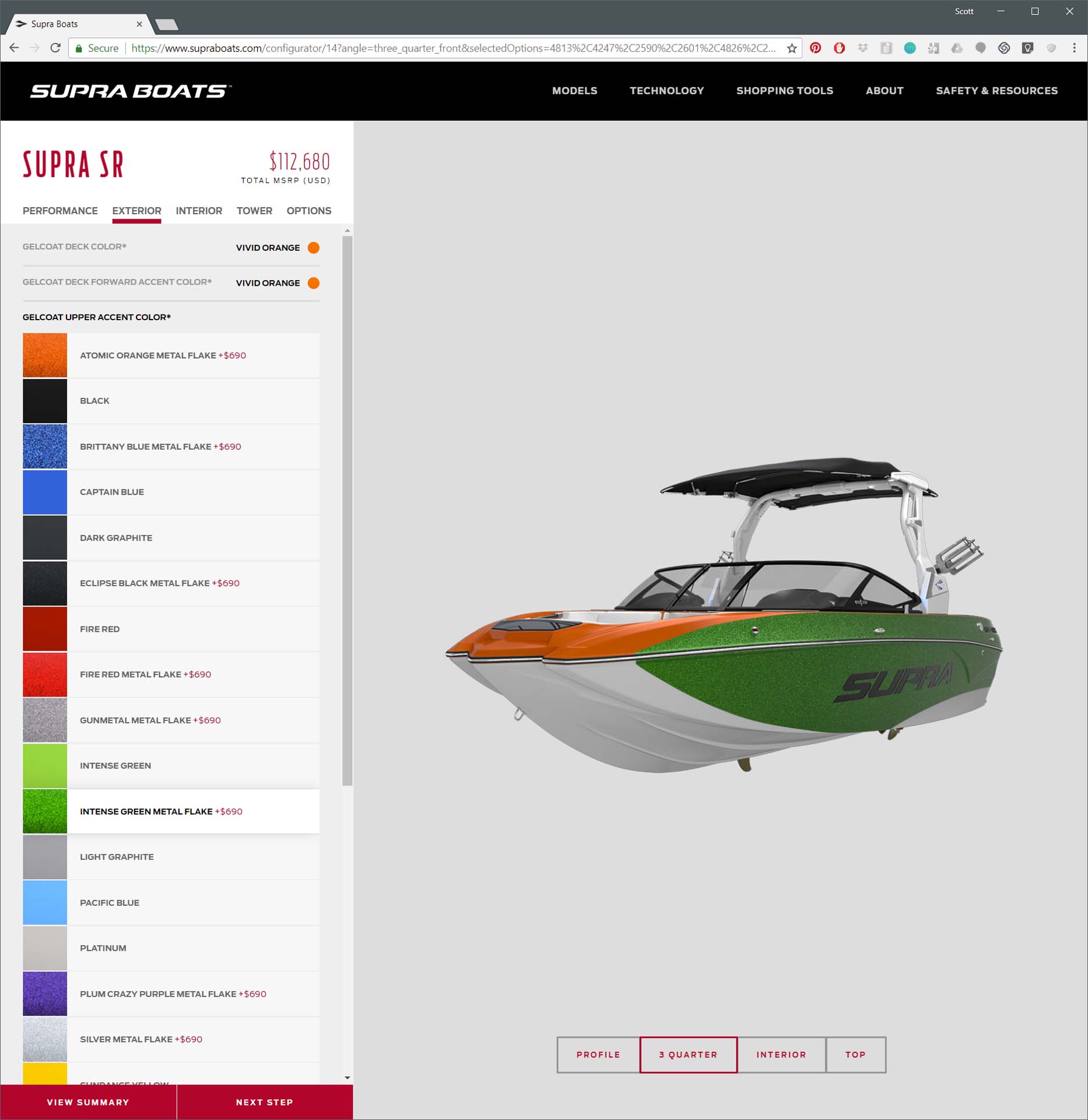Click the Next Step button
This screenshot has height=1120, width=1088.
coord(265,1102)
